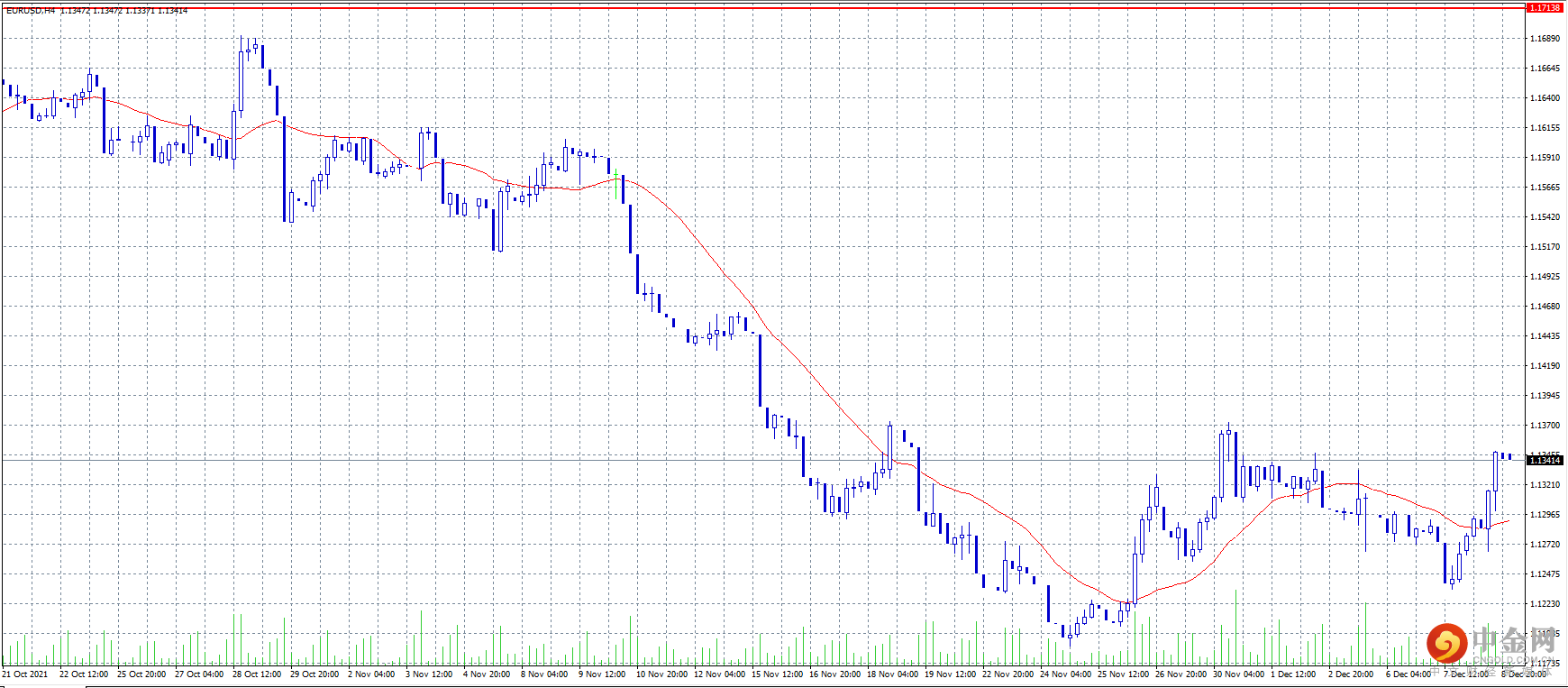Screen dimensions: 1568x688
Task: Click the 1.16890 price axis label
Action: tap(1545, 39)
